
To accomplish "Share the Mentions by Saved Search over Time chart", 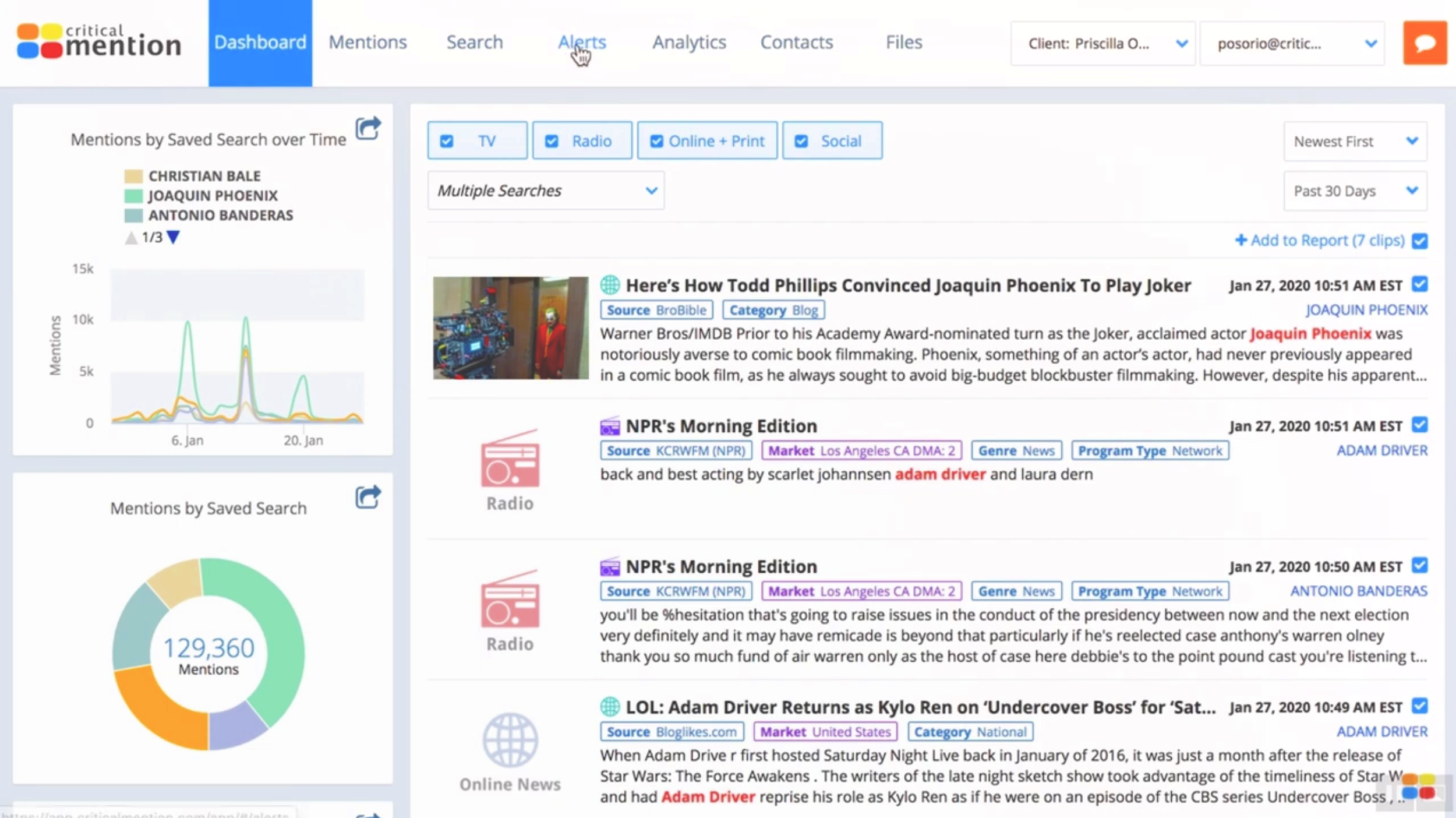I will click(368, 128).
